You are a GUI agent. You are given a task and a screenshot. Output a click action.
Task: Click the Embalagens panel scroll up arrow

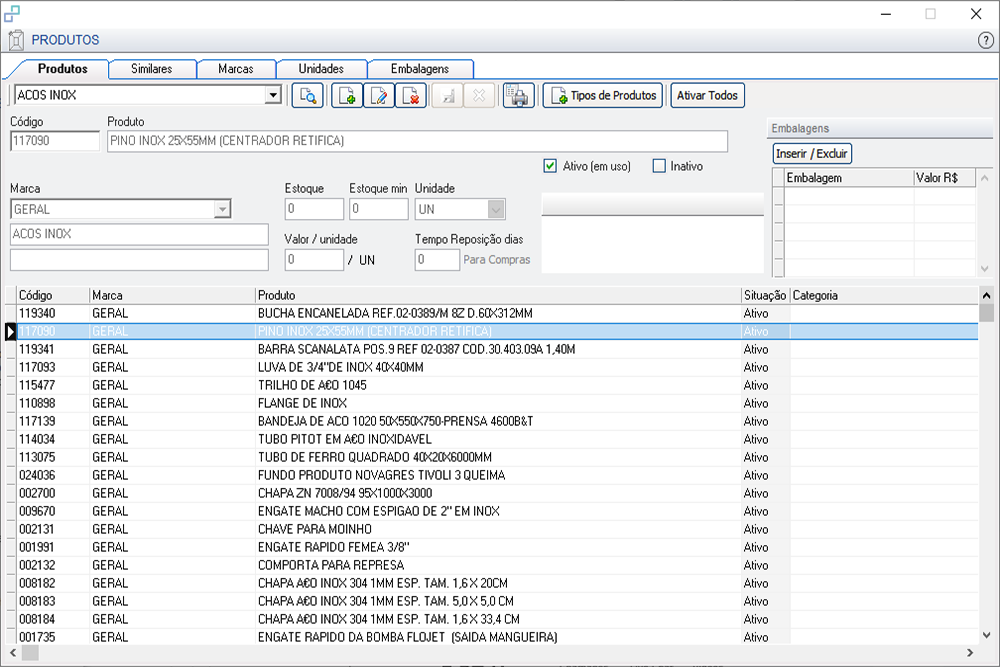coord(985,178)
